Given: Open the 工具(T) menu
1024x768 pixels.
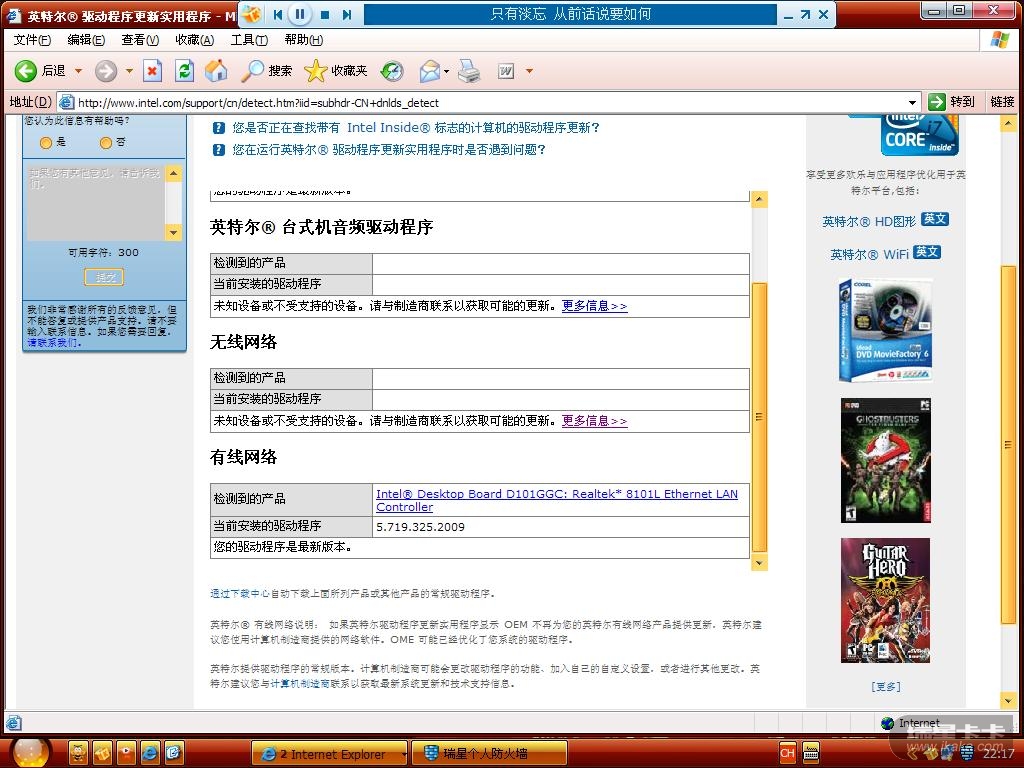Looking at the screenshot, I should (x=248, y=40).
